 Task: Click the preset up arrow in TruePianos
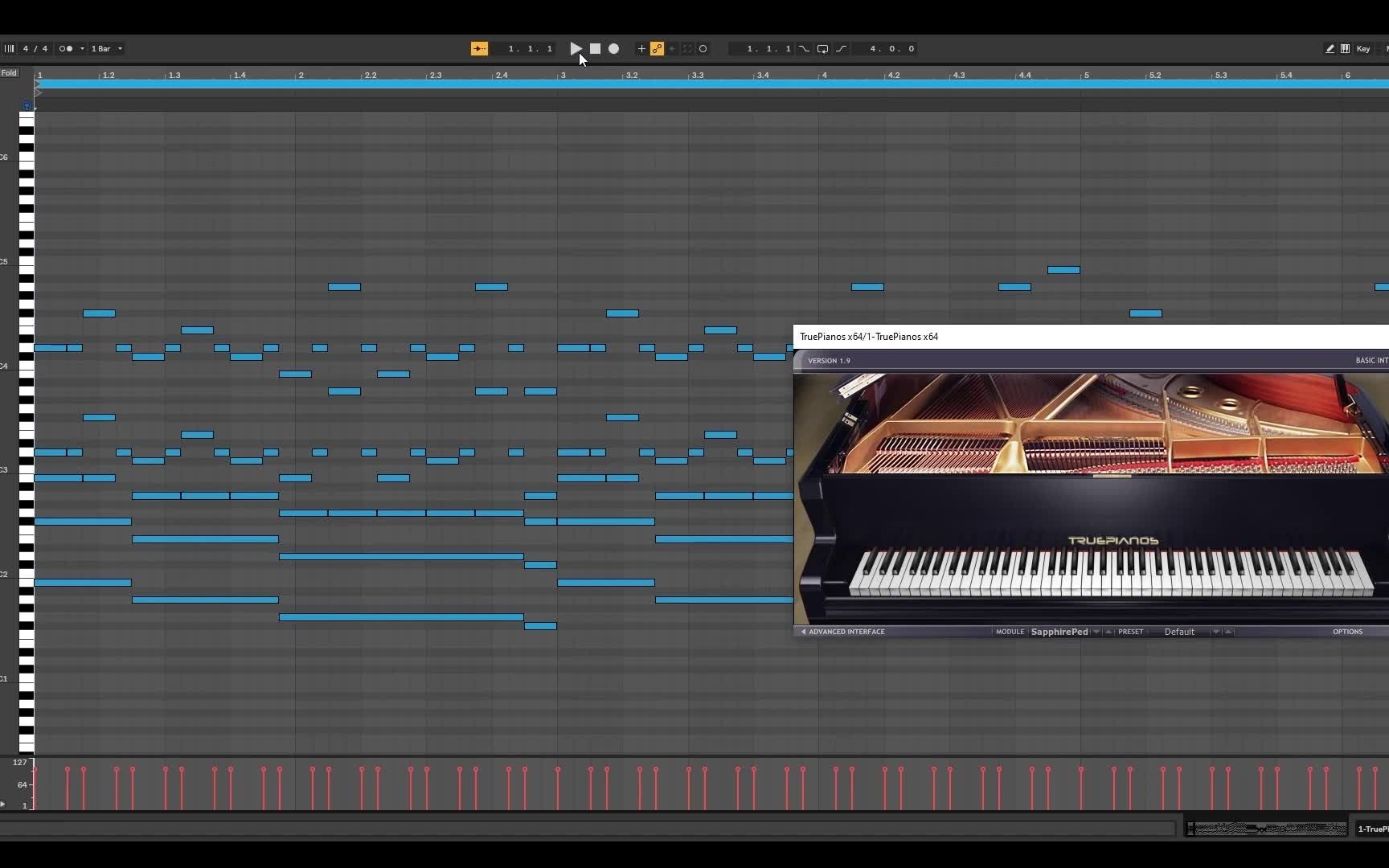(1228, 632)
